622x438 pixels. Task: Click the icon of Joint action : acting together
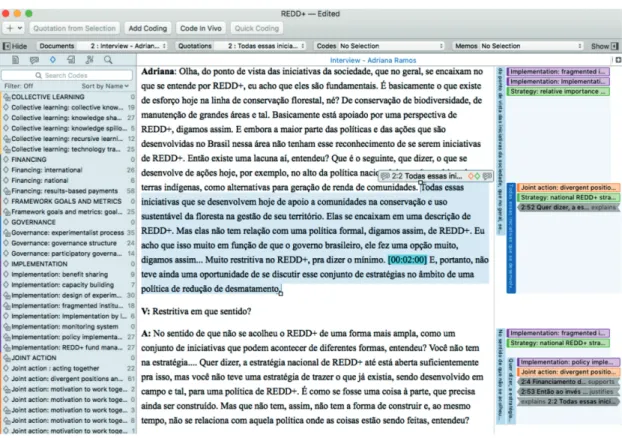click(x=6, y=368)
